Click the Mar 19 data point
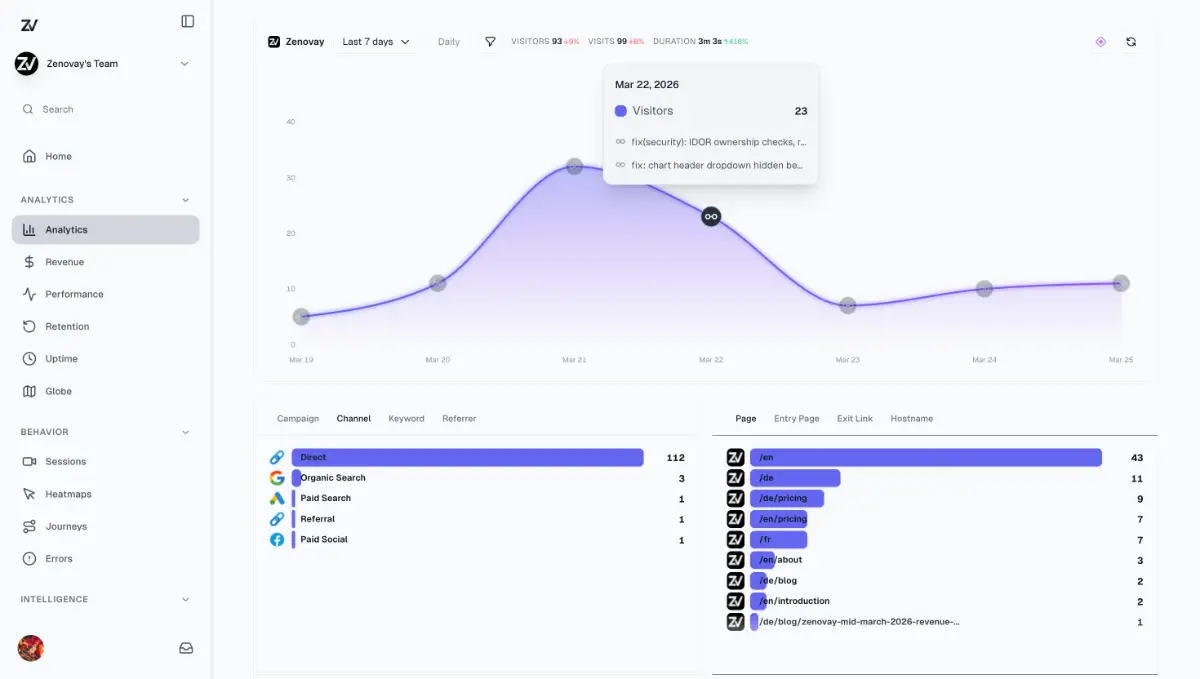1200x679 pixels. tap(301, 317)
